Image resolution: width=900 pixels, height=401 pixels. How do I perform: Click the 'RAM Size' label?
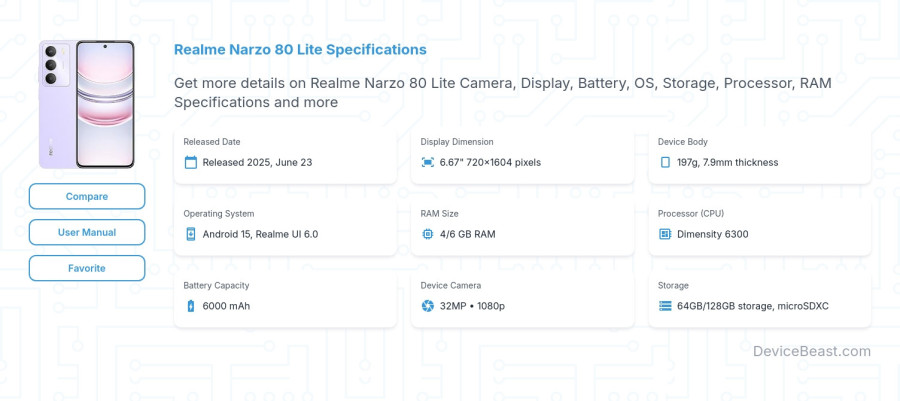439,213
